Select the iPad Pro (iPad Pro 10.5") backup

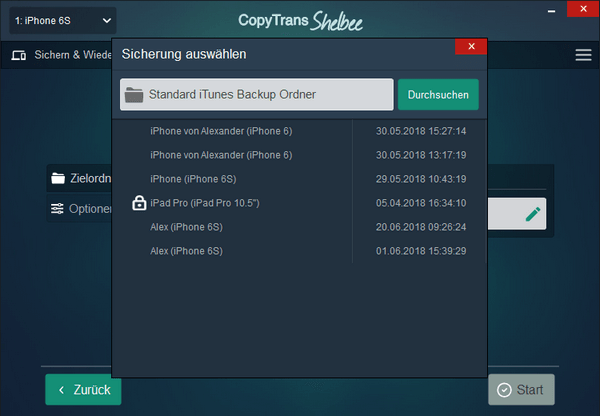(x=299, y=203)
